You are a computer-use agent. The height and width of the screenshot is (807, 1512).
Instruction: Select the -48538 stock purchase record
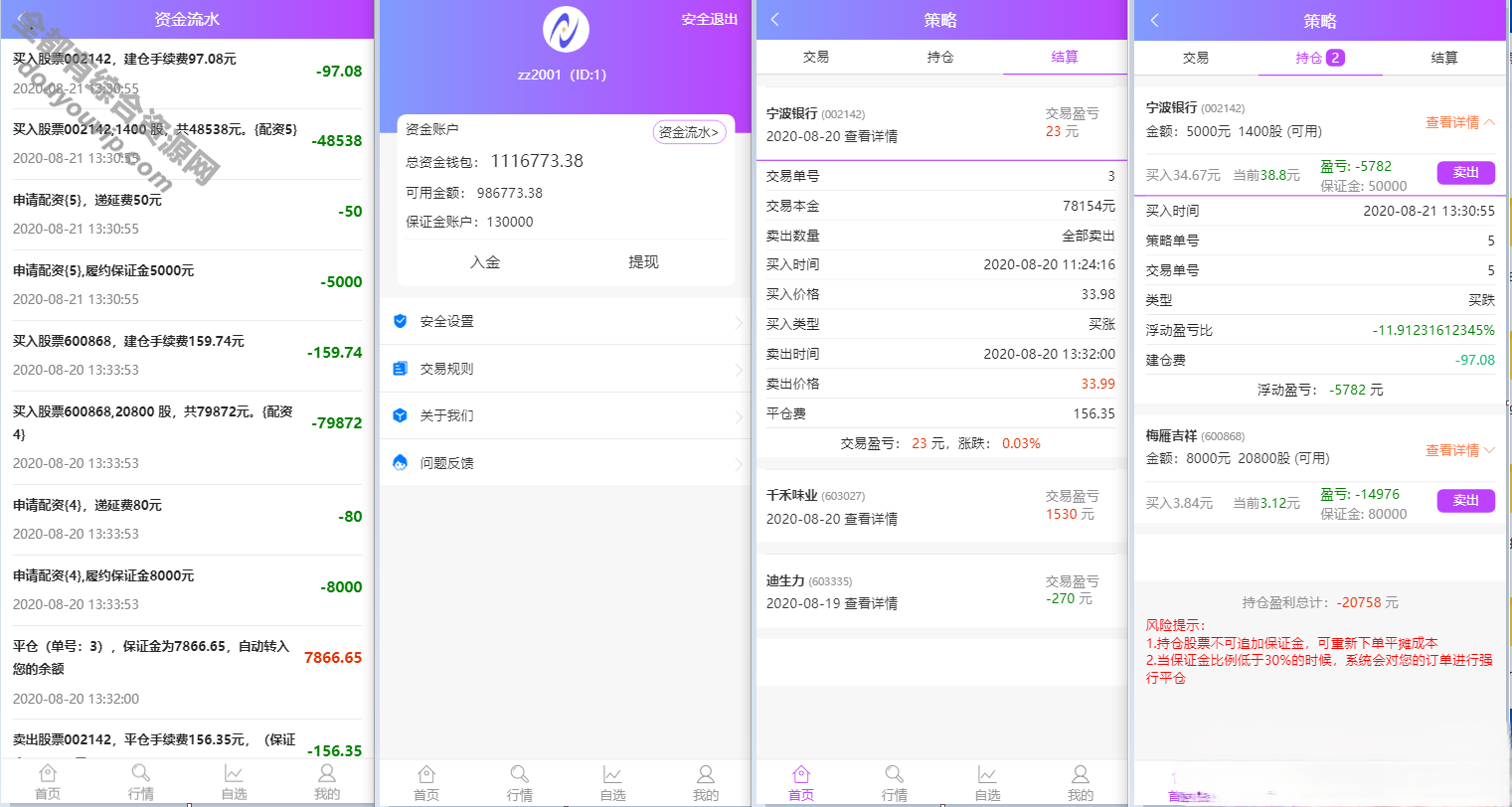(187, 144)
